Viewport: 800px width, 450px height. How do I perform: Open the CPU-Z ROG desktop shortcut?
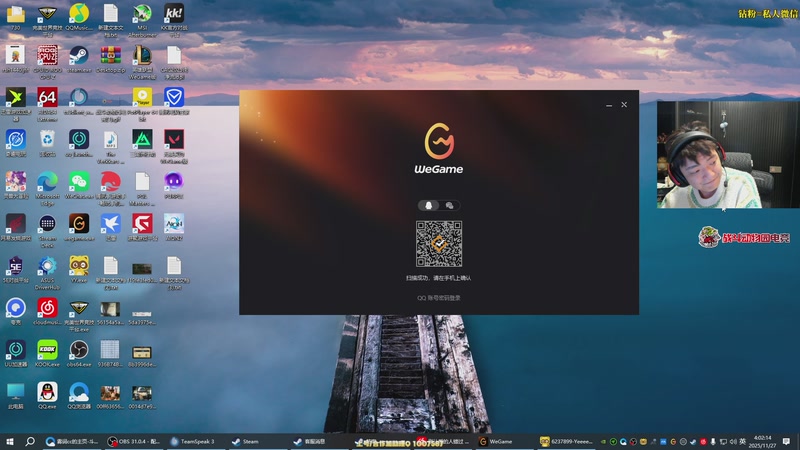click(x=47, y=62)
